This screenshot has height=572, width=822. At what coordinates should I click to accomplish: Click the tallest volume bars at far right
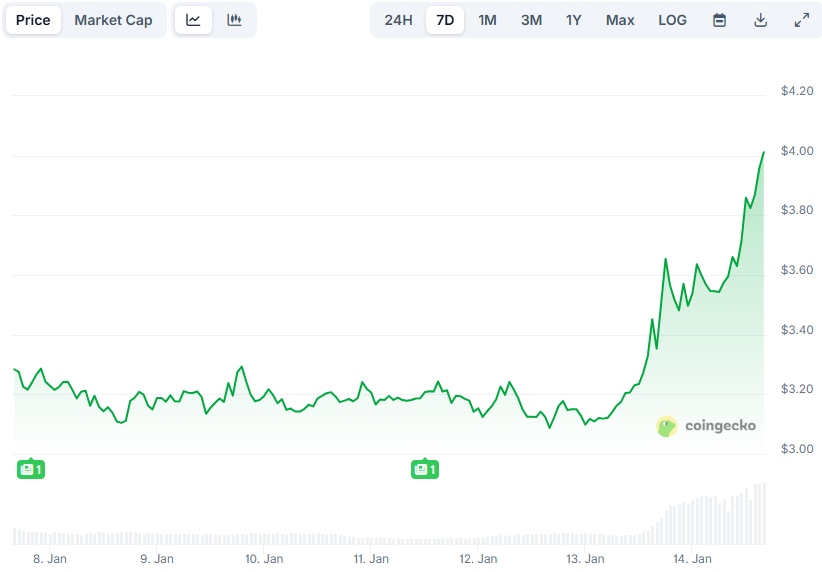pos(760,514)
